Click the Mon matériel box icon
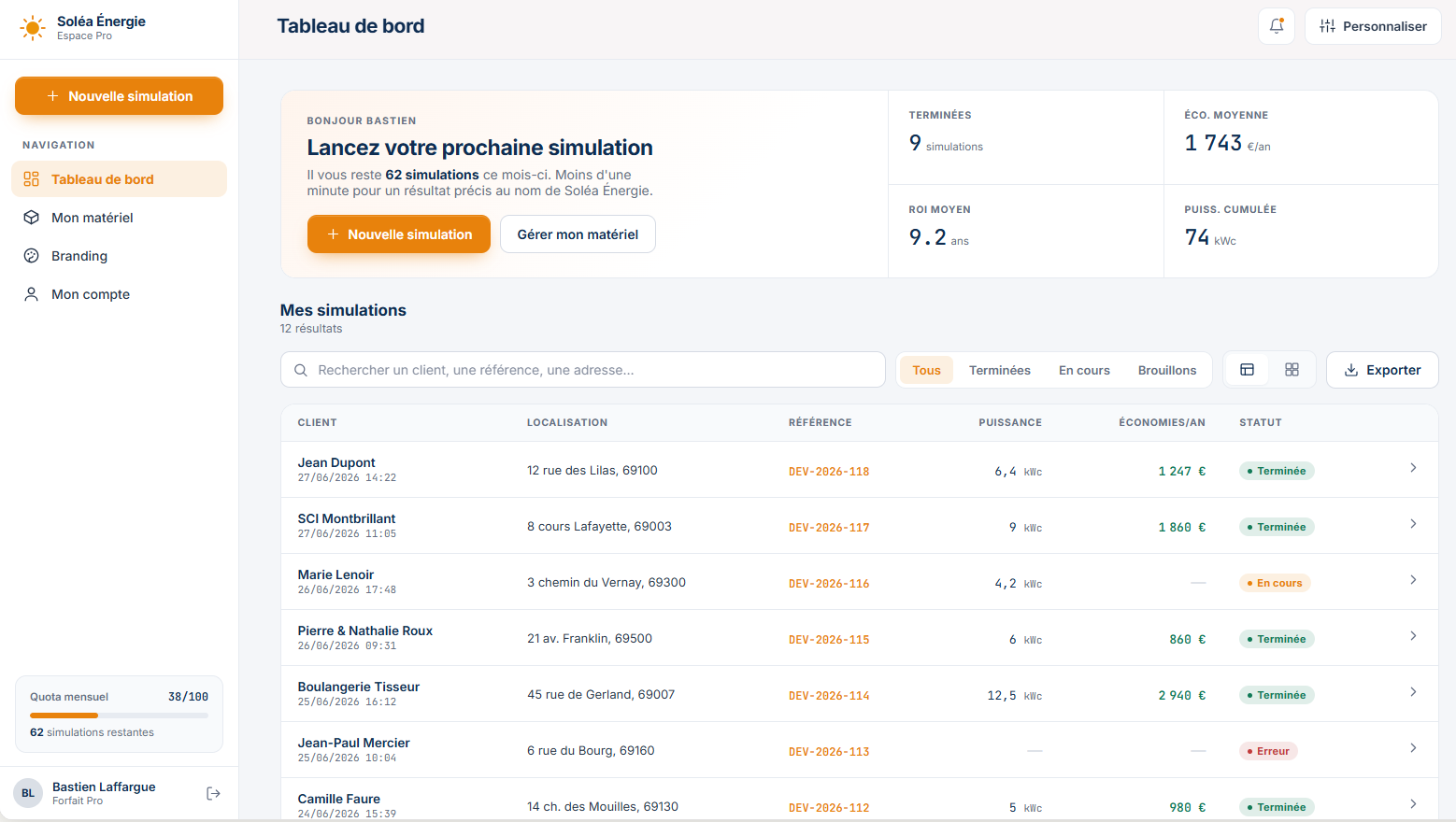 (32, 218)
